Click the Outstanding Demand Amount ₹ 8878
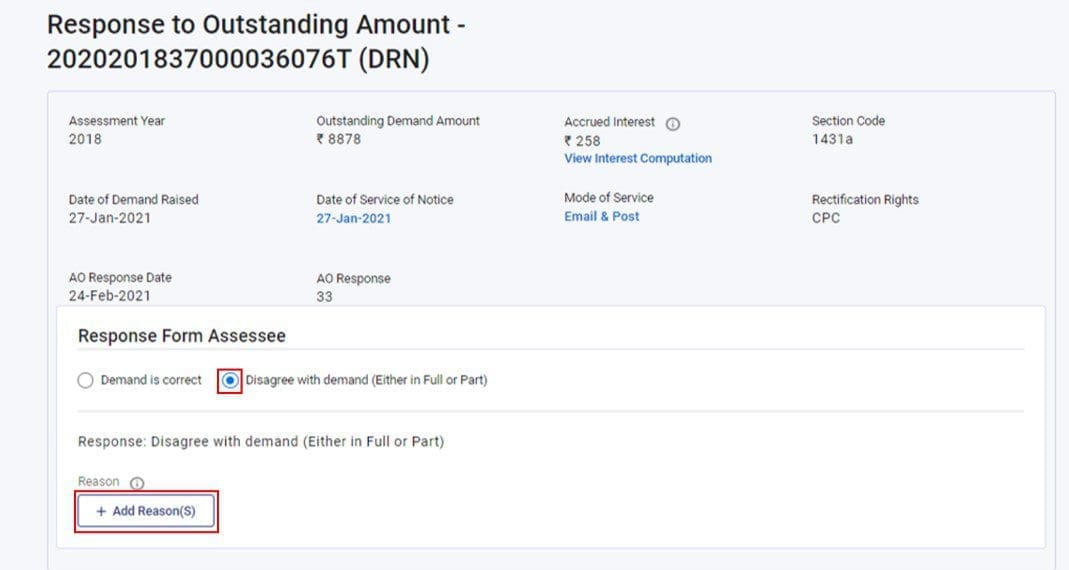This screenshot has width=1069, height=570. 338,139
